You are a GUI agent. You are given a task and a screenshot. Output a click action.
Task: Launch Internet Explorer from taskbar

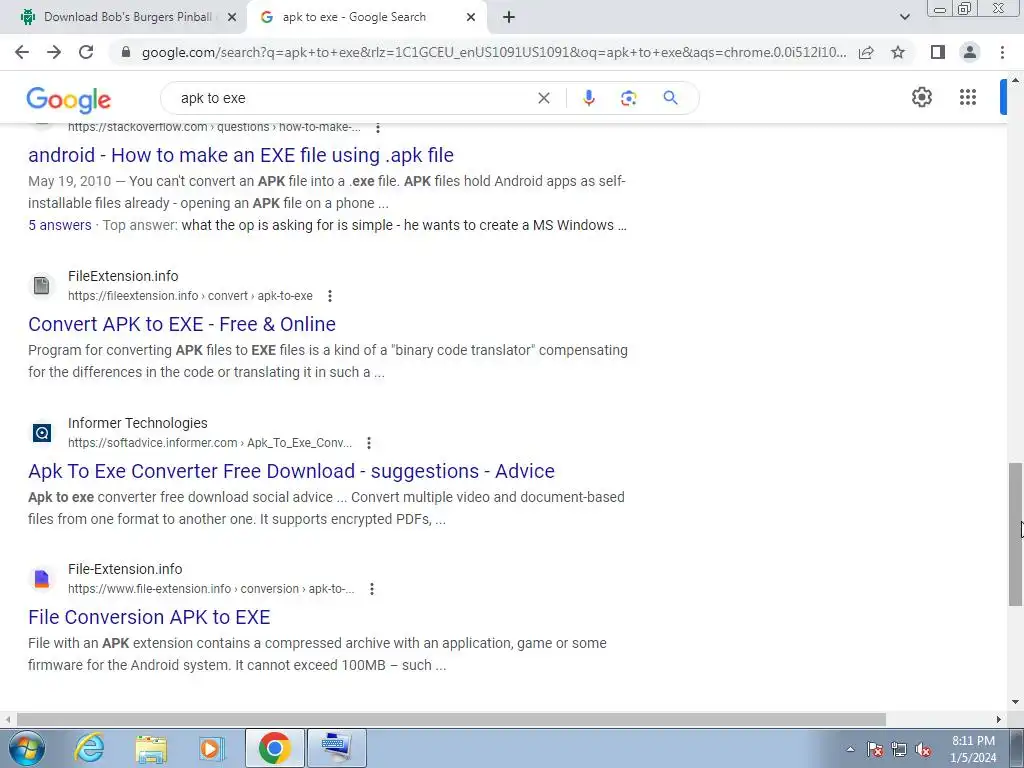coord(89,748)
